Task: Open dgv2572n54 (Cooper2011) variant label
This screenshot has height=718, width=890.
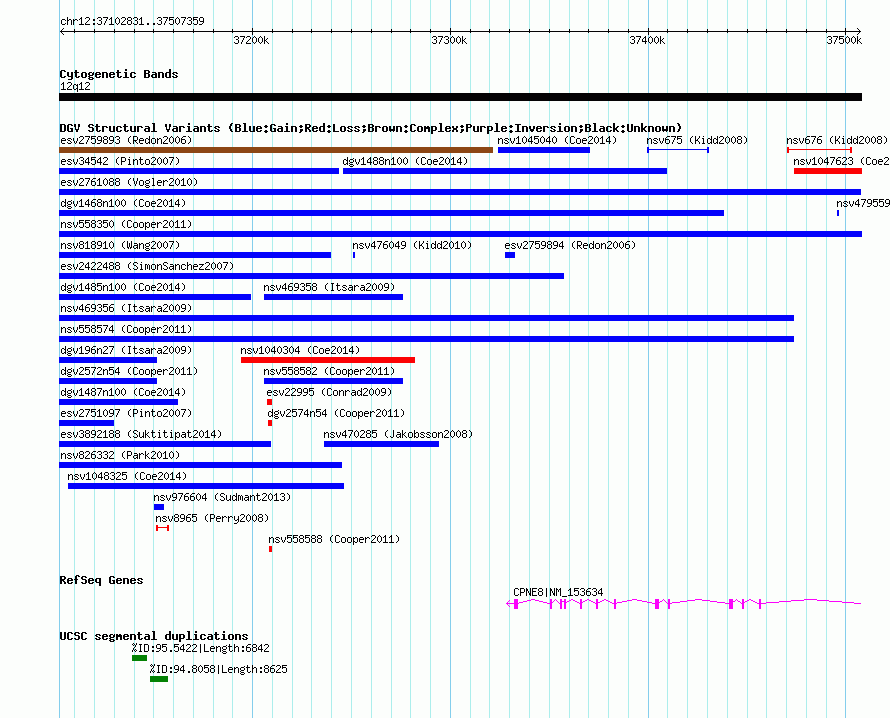Action: point(129,371)
